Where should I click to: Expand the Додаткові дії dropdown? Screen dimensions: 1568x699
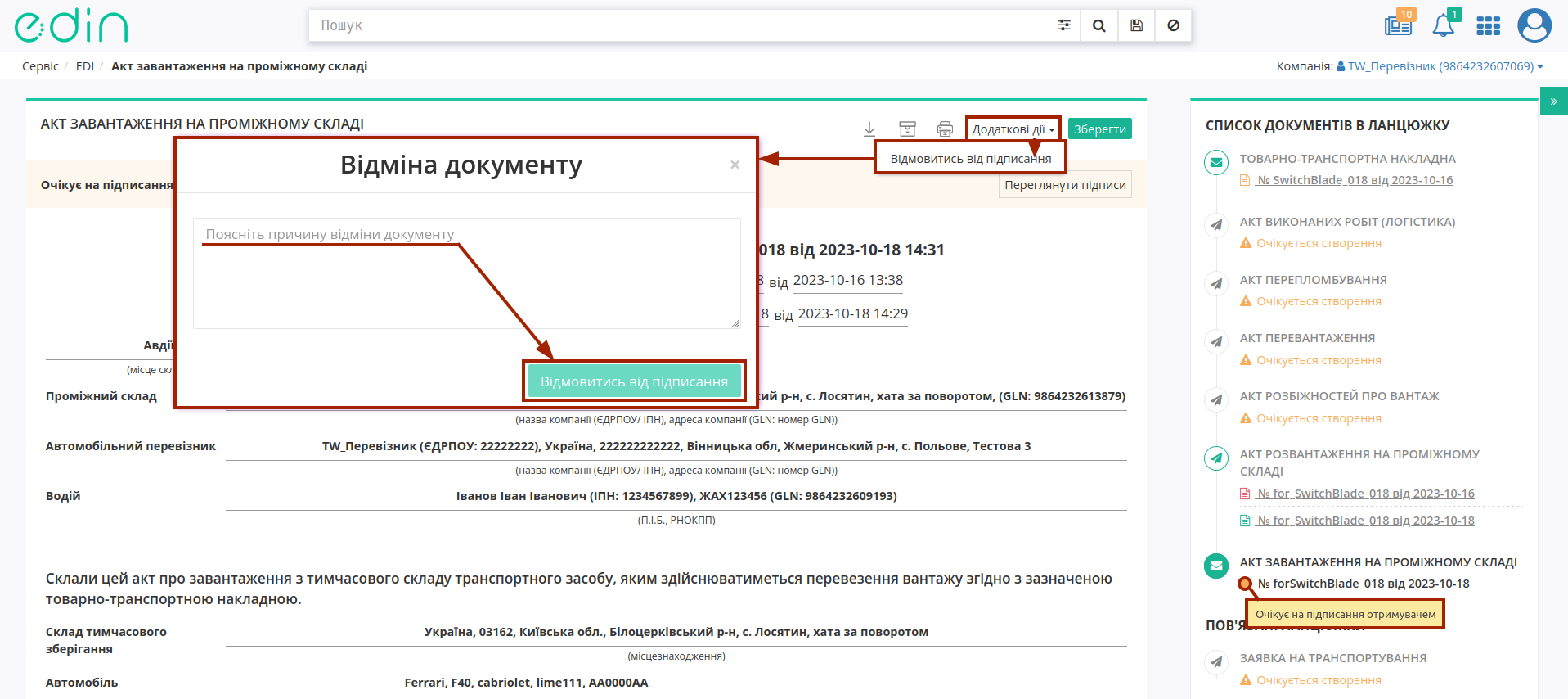pos(1013,129)
